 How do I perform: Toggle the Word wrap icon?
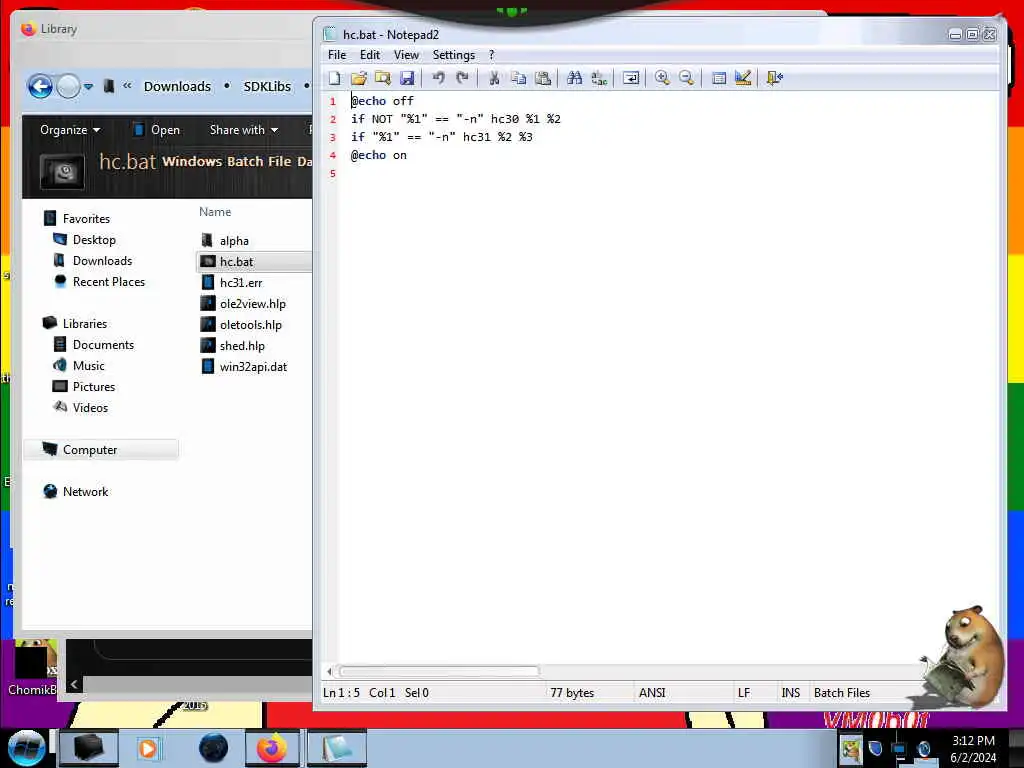click(x=631, y=78)
